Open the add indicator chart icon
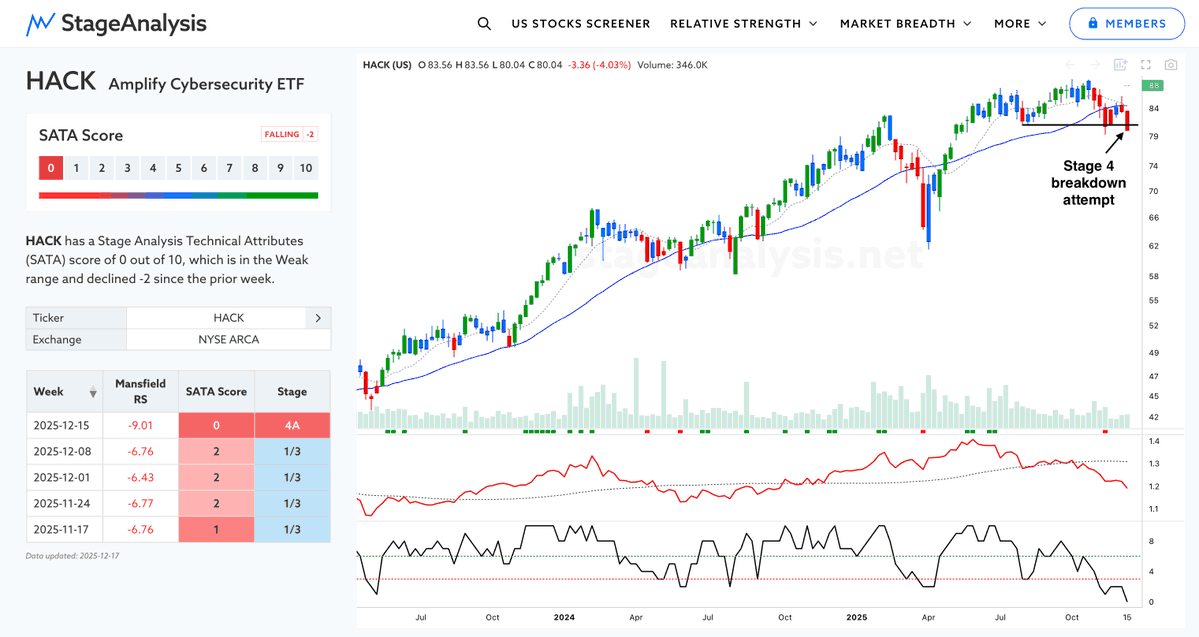The height and width of the screenshot is (637, 1199). pyautogui.click(x=1120, y=65)
